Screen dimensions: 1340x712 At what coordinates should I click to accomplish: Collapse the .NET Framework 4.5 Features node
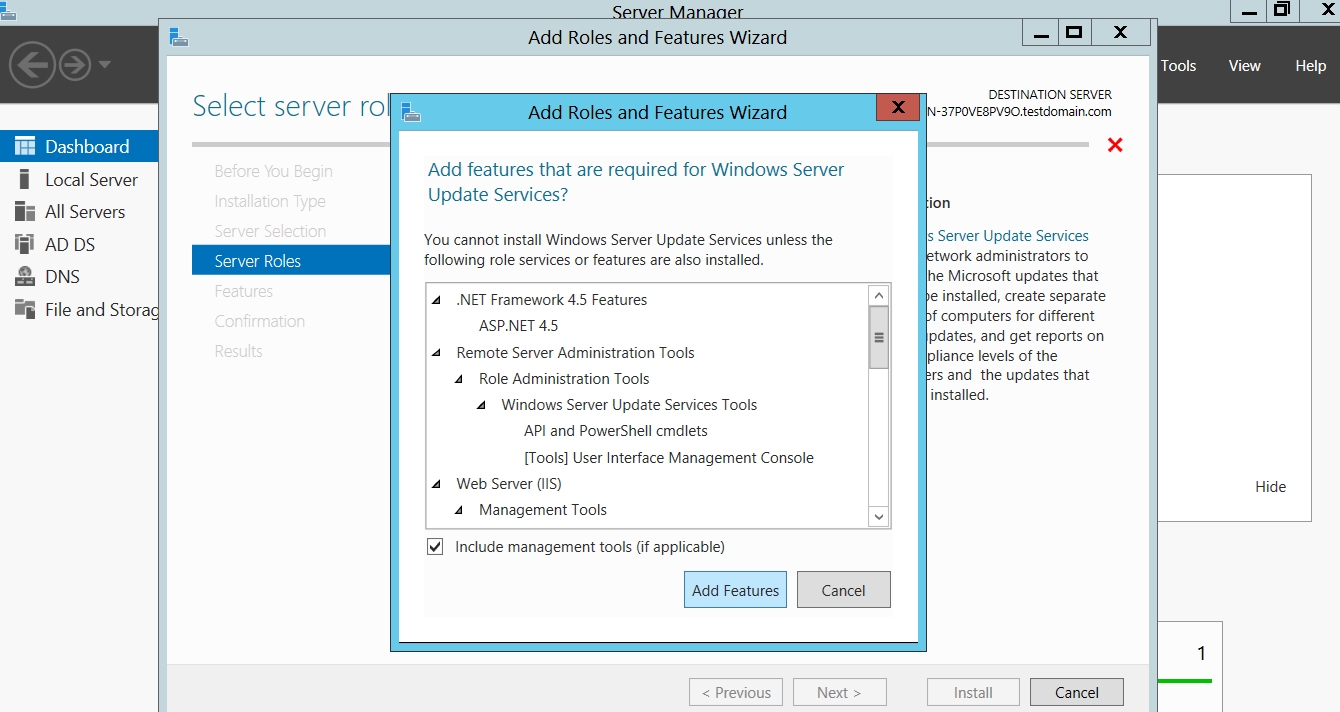click(x=436, y=301)
